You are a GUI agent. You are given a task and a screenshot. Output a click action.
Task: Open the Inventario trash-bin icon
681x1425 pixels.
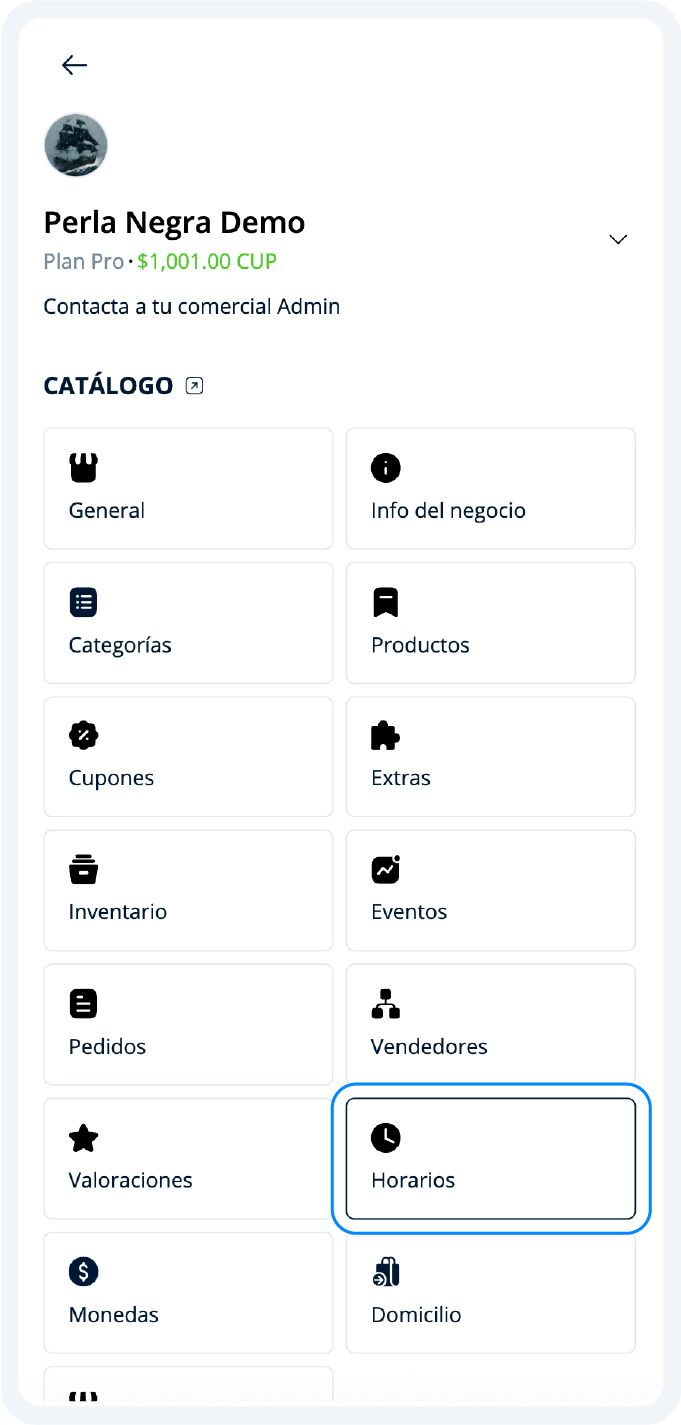click(83, 869)
